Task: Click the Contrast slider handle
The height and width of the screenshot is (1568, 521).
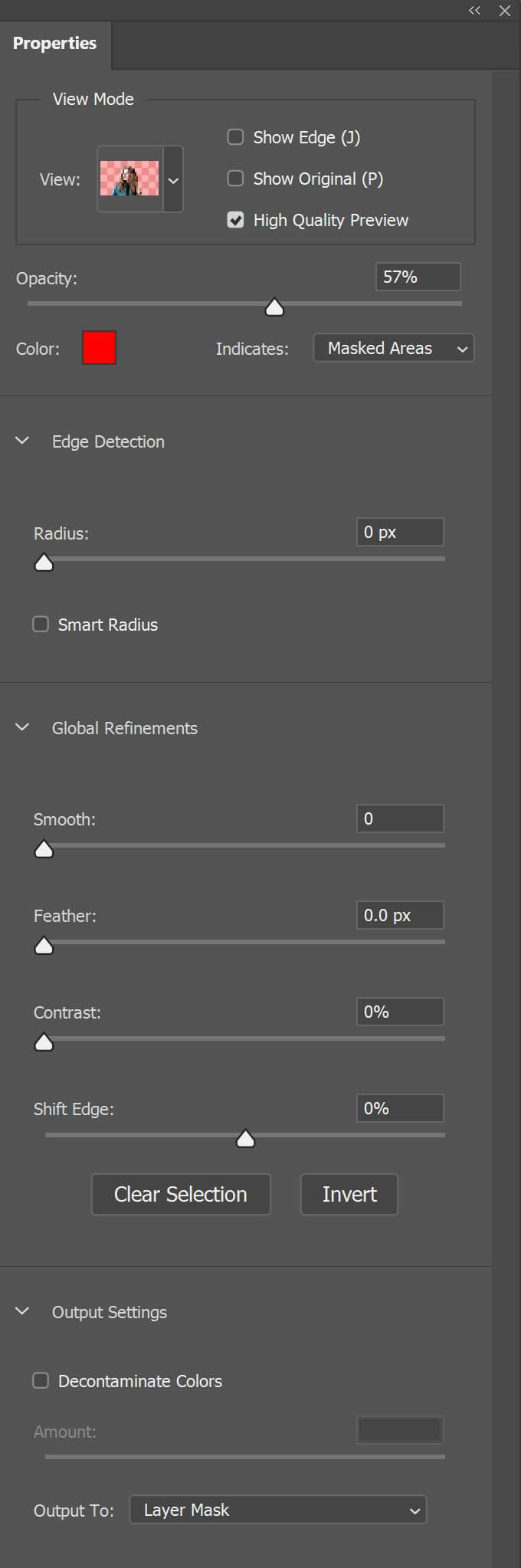Action: [x=44, y=1043]
